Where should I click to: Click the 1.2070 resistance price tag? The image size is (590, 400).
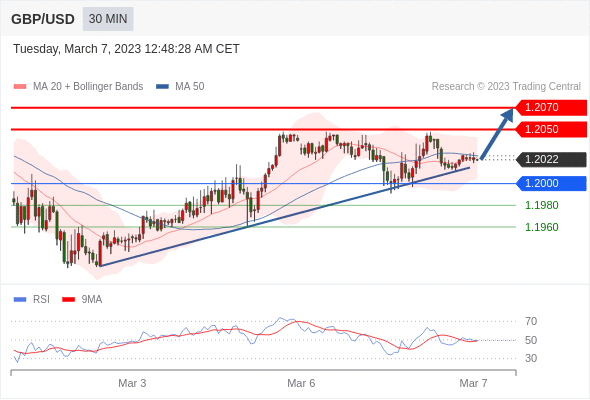551,108
